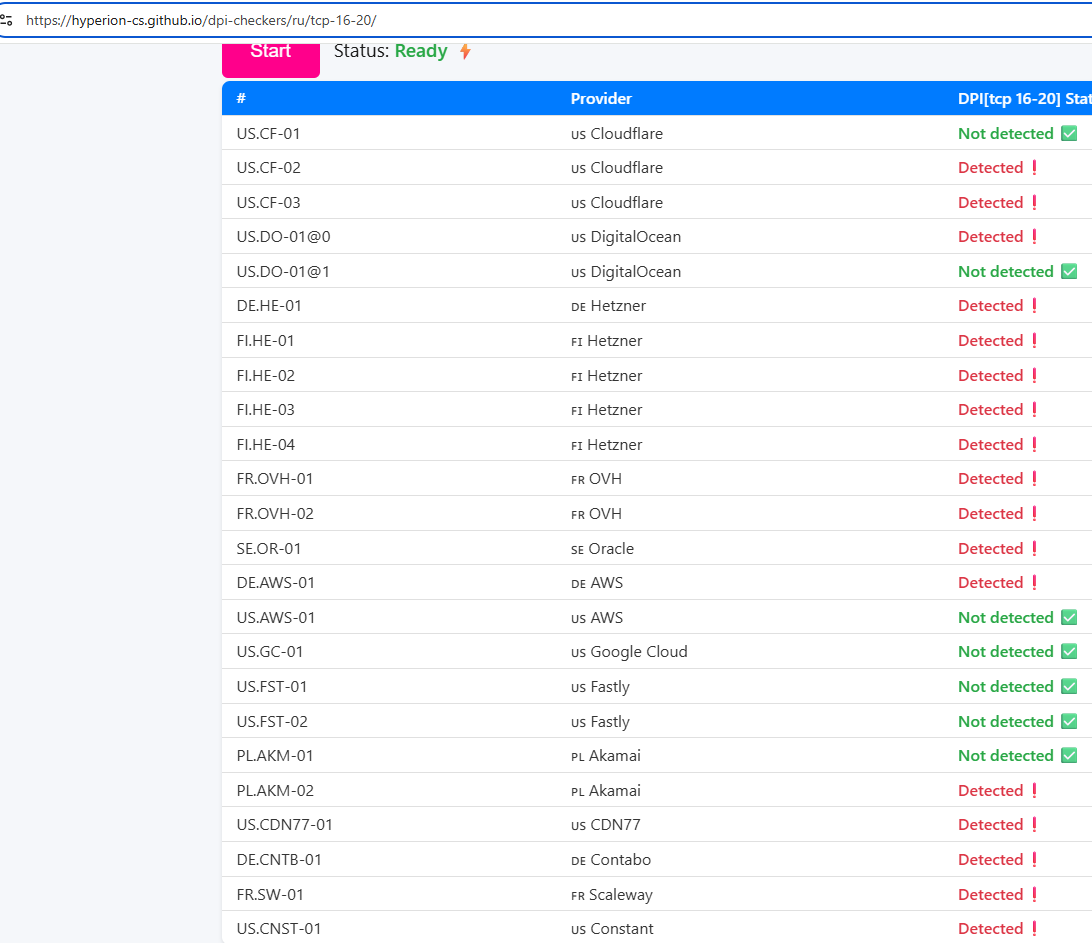1092x943 pixels.
Task: Click Detected text in US.CF-03 row
Action: point(990,203)
